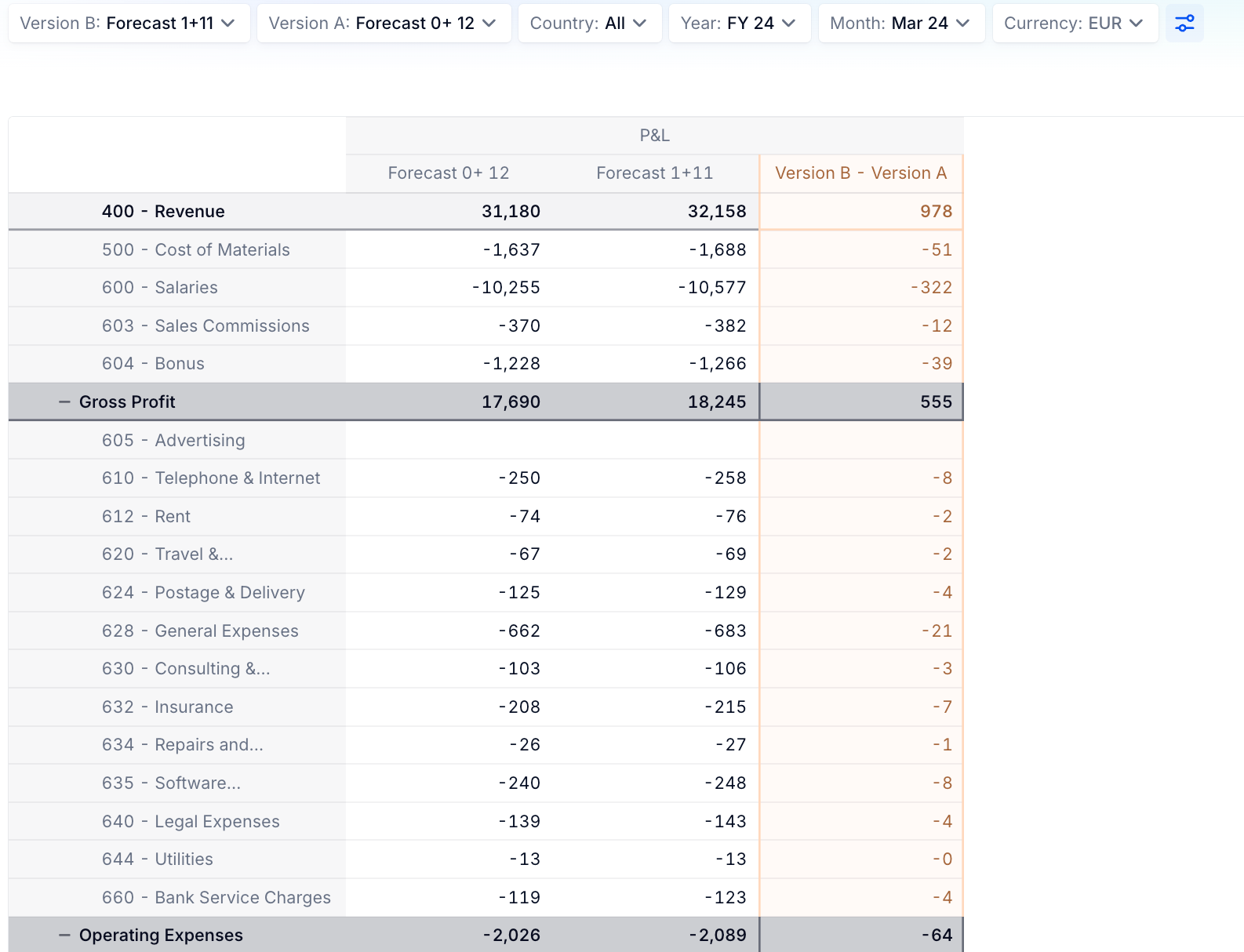The height and width of the screenshot is (952, 1244).
Task: Select the 604 - Bonus row label
Action: point(153,364)
